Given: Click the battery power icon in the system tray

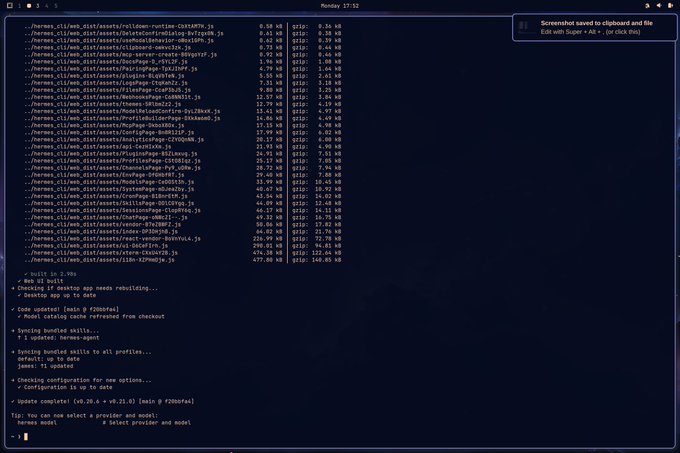Looking at the screenshot, I should (670, 6).
